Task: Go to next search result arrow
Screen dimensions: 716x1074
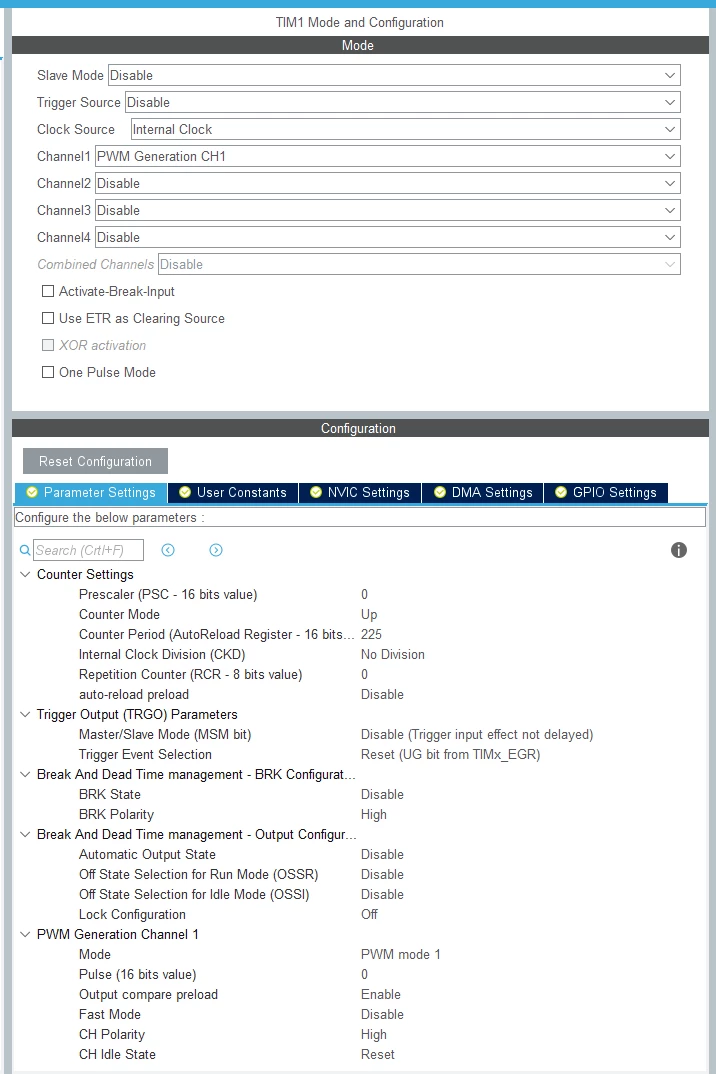Action: [216, 550]
